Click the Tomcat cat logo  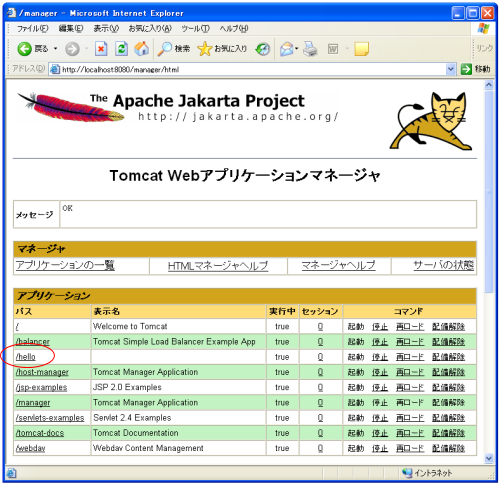431,121
